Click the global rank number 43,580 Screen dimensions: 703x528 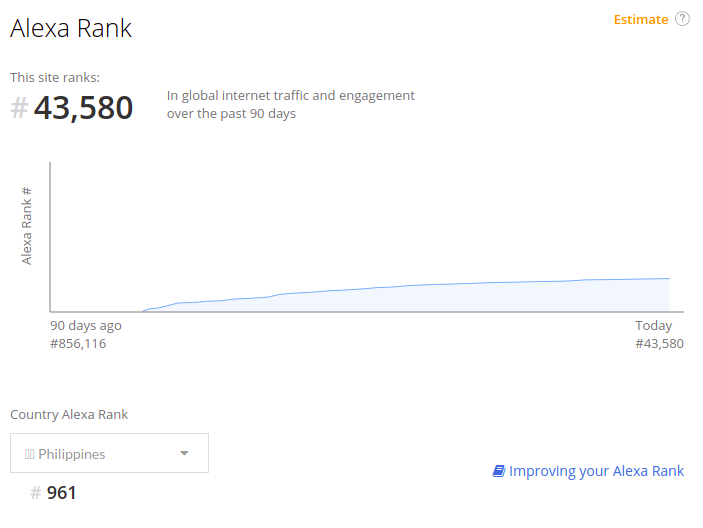(x=83, y=108)
